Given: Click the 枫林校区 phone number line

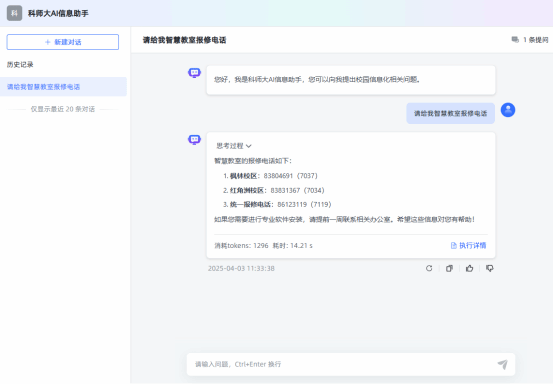Looking at the screenshot, I should click(x=270, y=176).
